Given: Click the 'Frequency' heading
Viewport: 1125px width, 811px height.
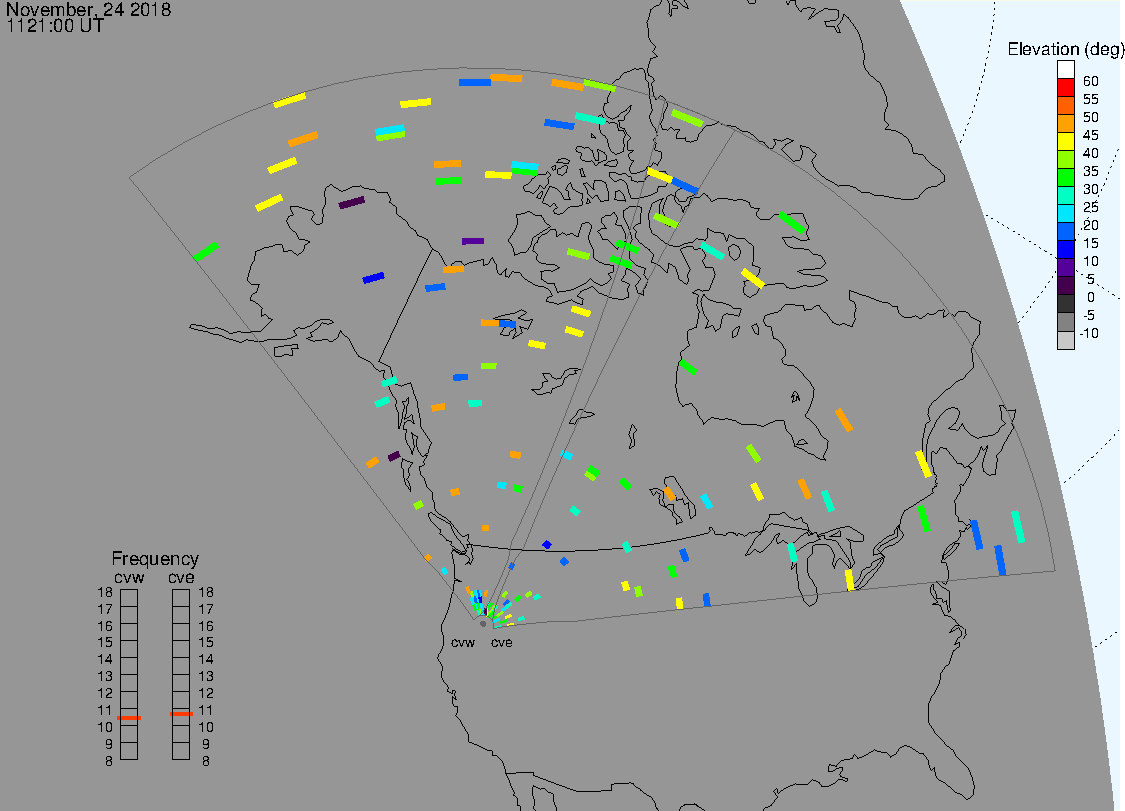Looking at the screenshot, I should coord(155,559).
